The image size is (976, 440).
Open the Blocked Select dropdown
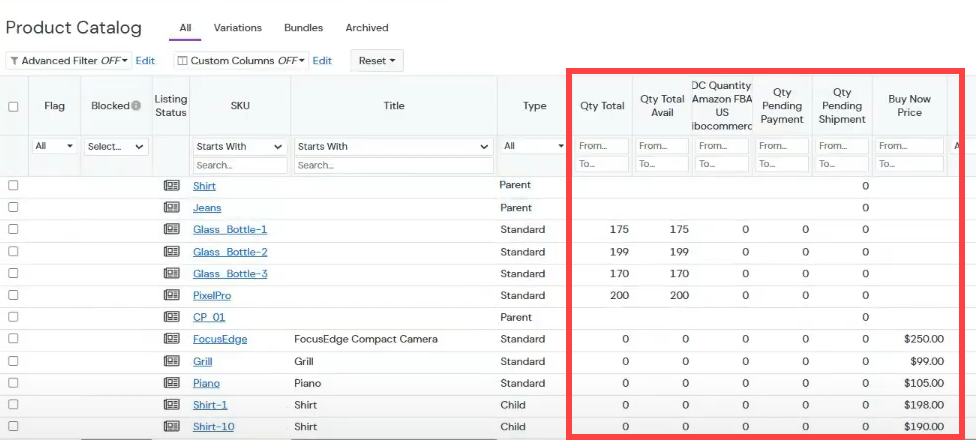click(x=116, y=146)
